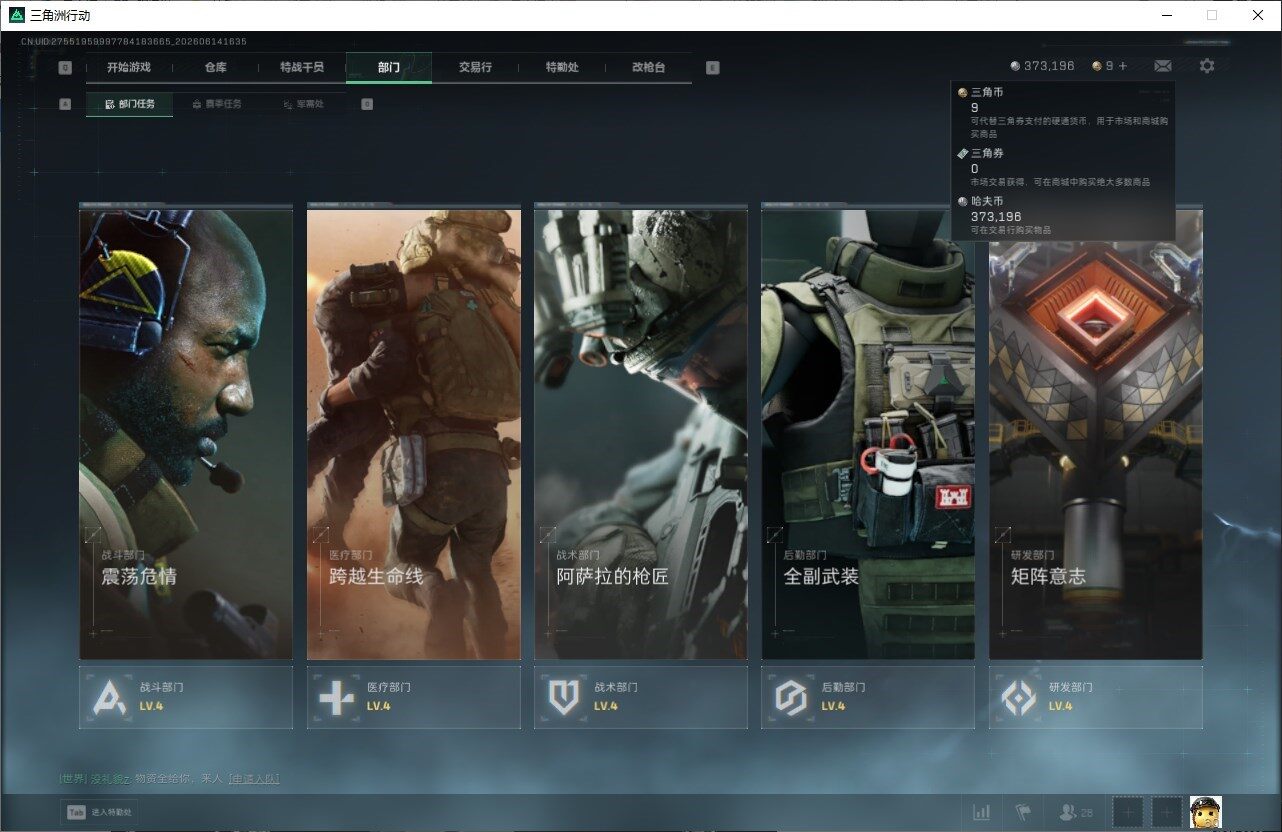Click the 研发部门 LV.4 panel
Screen dimensions: 1282x832
tap(1096, 697)
